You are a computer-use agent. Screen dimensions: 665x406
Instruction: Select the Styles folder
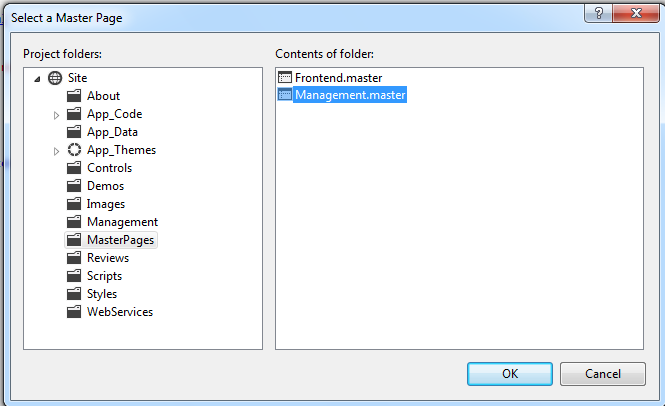102,294
